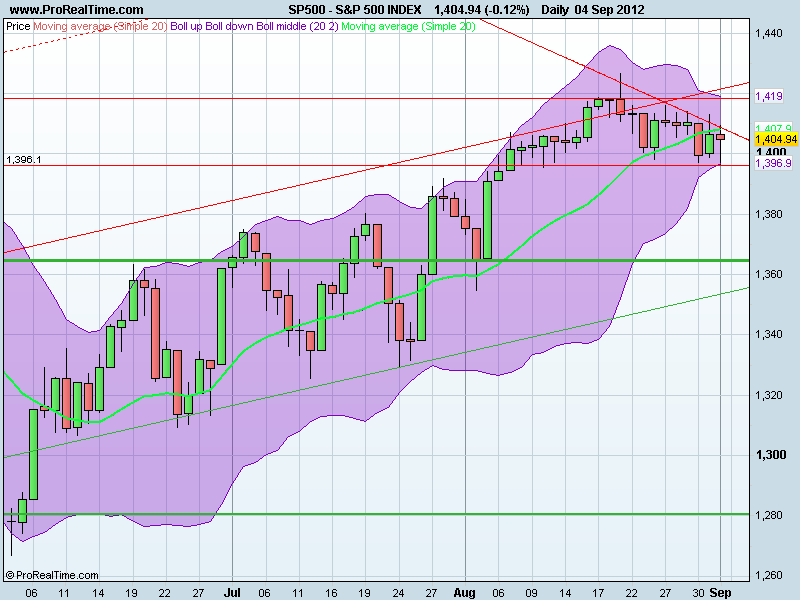Click the purple 1,396.9 Bollinger lower tag
The width and height of the screenshot is (800, 600).
click(x=773, y=163)
